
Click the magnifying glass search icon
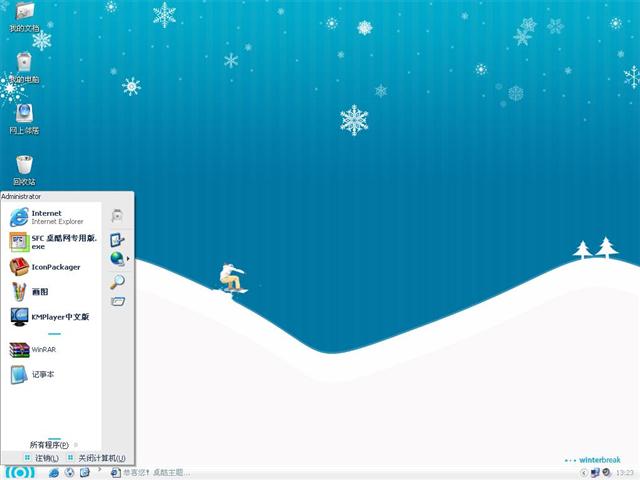(x=118, y=282)
